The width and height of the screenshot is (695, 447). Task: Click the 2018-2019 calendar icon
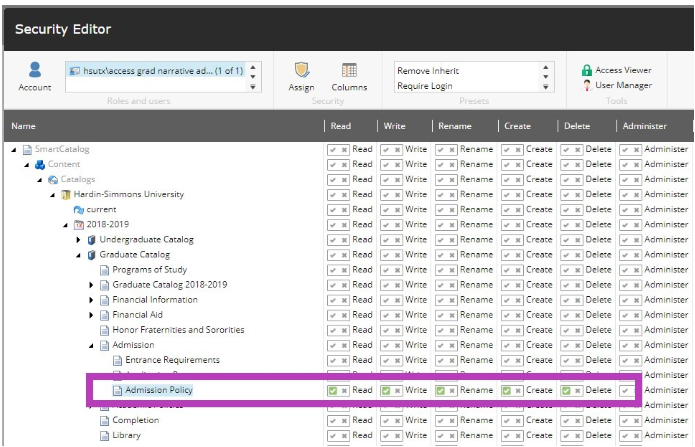79,225
